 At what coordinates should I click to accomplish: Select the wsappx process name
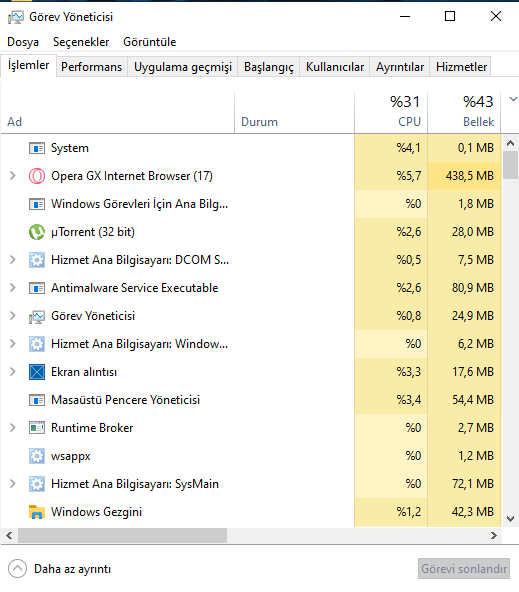pos(71,456)
